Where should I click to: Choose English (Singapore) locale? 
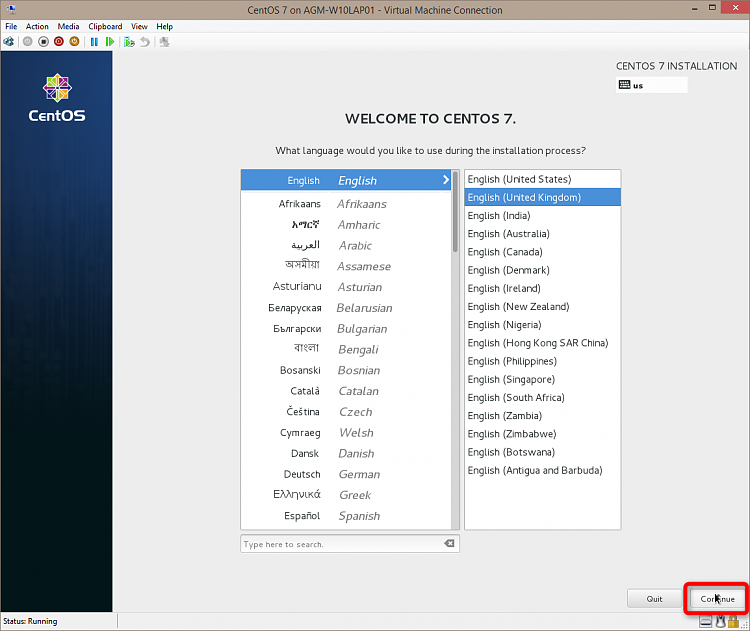(x=542, y=379)
